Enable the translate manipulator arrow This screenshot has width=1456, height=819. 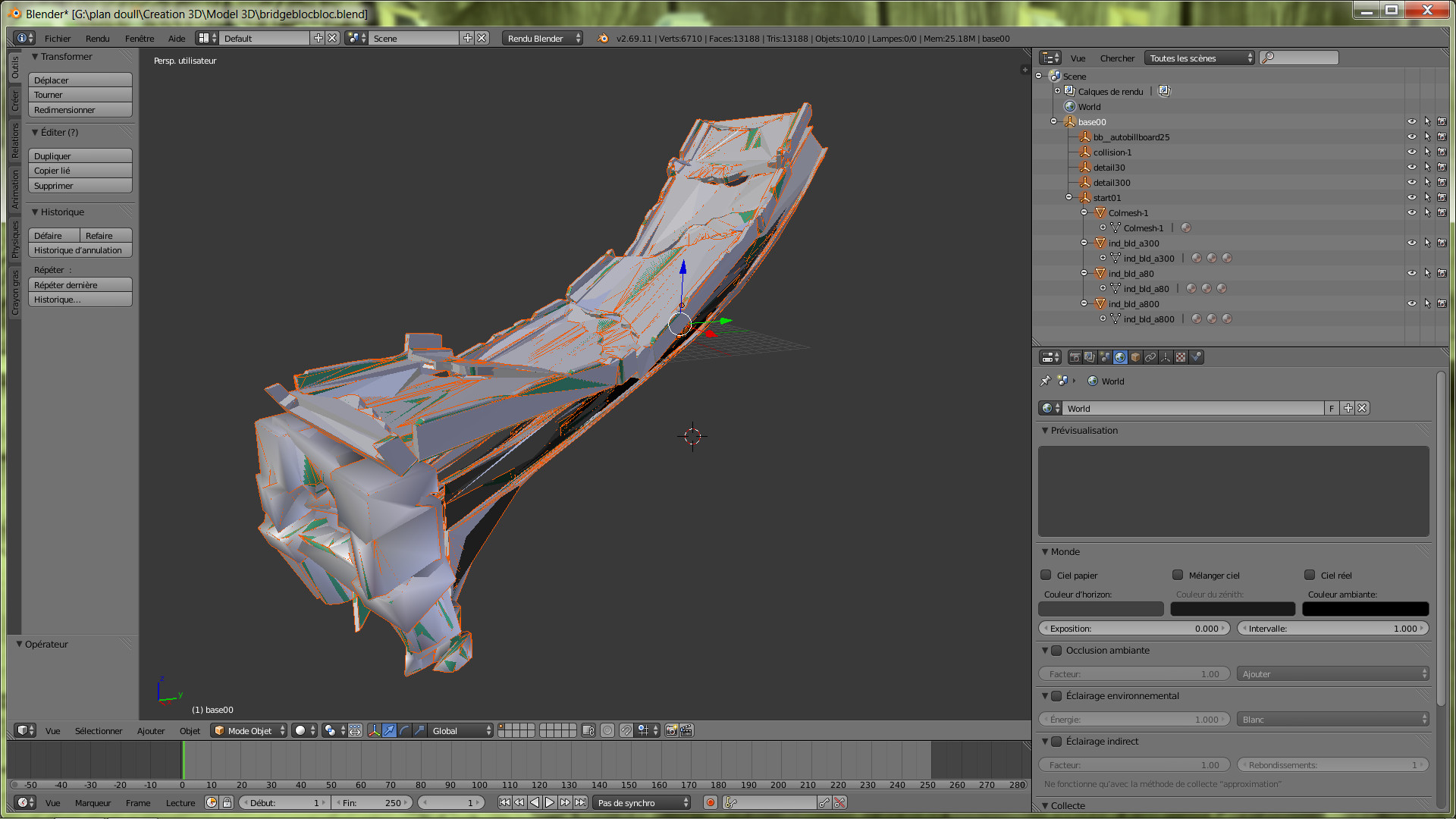[x=389, y=730]
